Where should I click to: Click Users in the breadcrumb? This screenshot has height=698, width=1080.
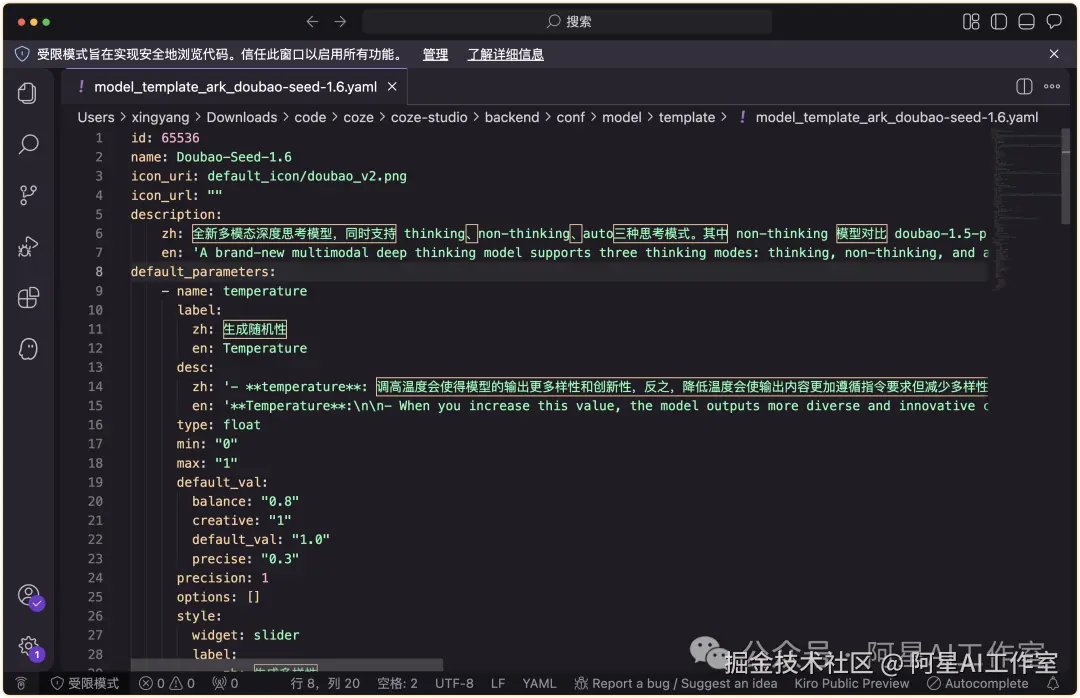click(96, 117)
